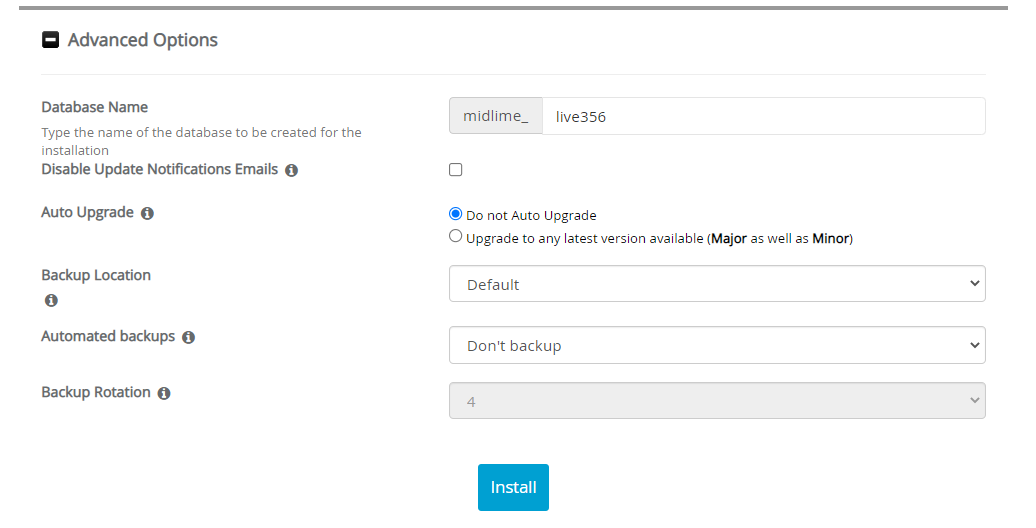Show info icon next to Auto Upgrade
Screen dimensions: 1036x528
147,213
